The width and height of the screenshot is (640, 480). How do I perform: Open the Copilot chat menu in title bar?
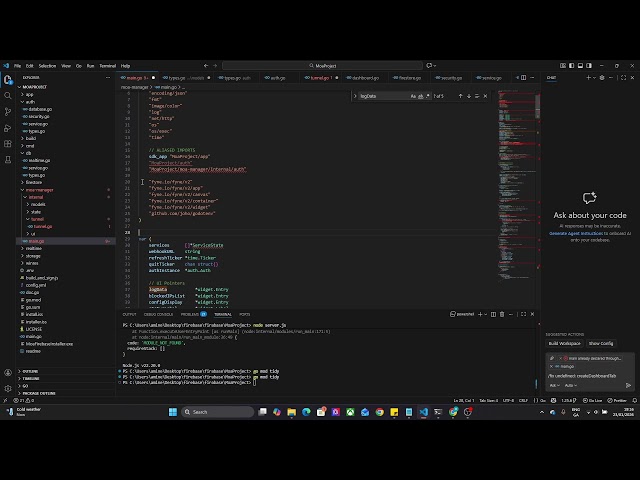point(431,65)
